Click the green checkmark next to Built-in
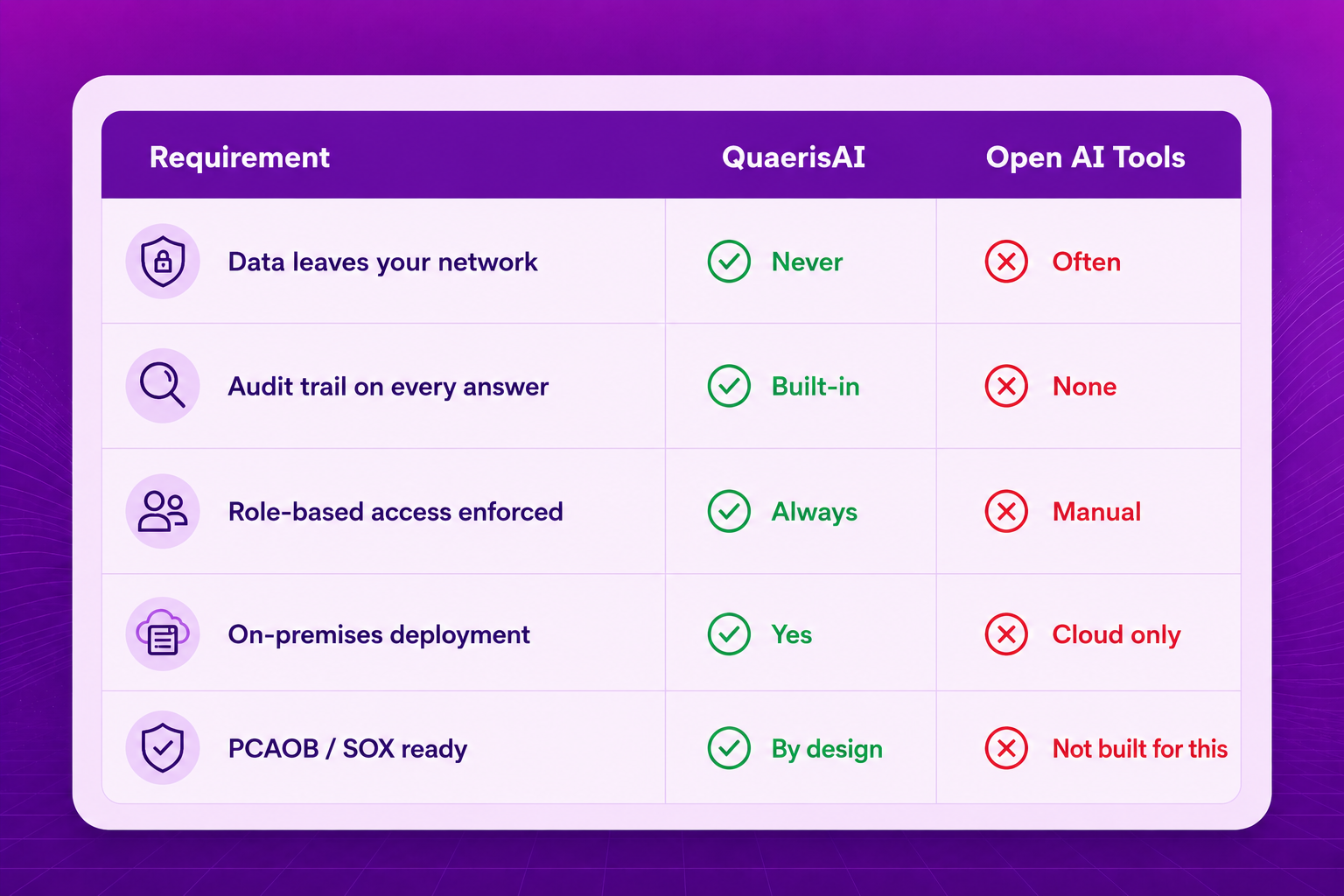 pos(729,386)
